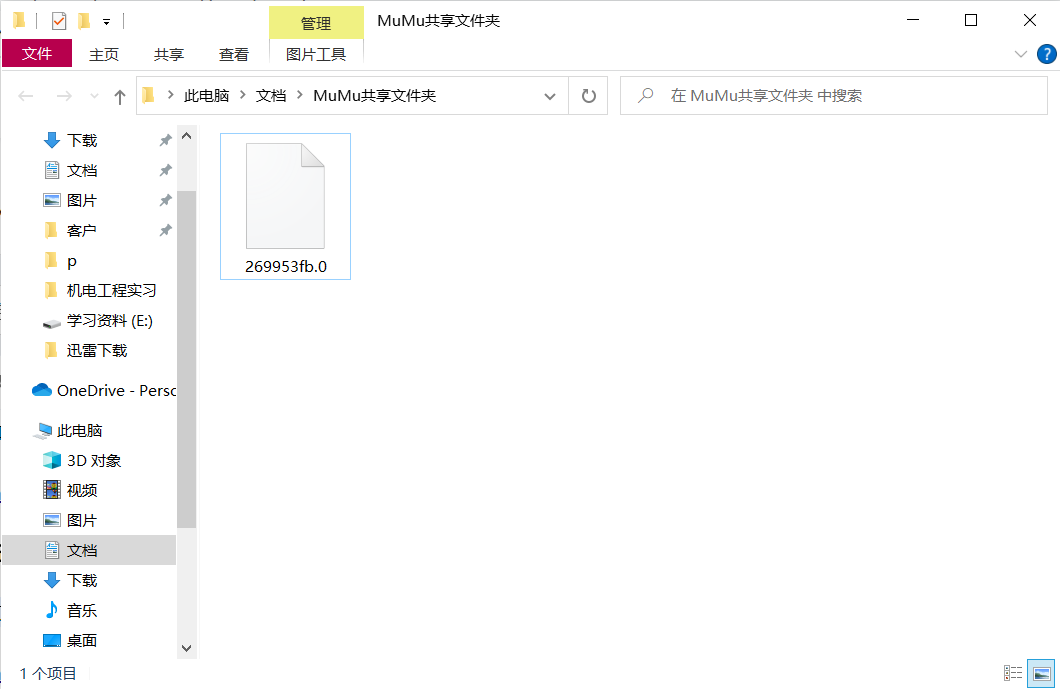Switch to details view in status bar
This screenshot has height=689, width=1060.
tap(1013, 674)
